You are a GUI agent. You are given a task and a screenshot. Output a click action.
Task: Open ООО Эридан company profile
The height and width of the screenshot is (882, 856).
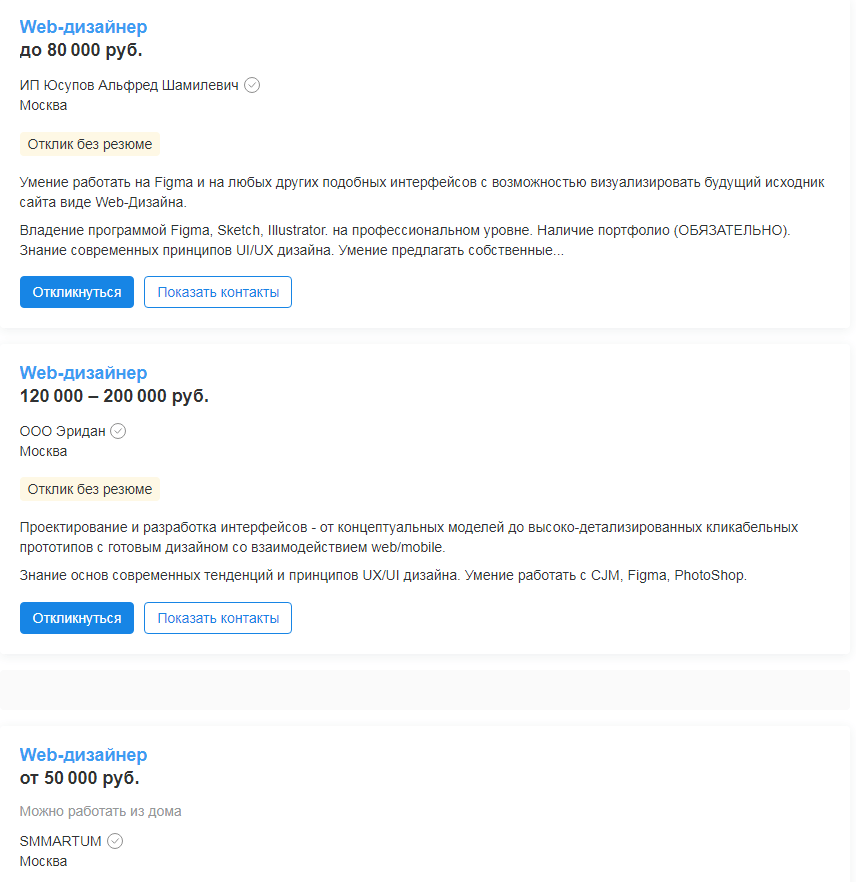tap(62, 431)
